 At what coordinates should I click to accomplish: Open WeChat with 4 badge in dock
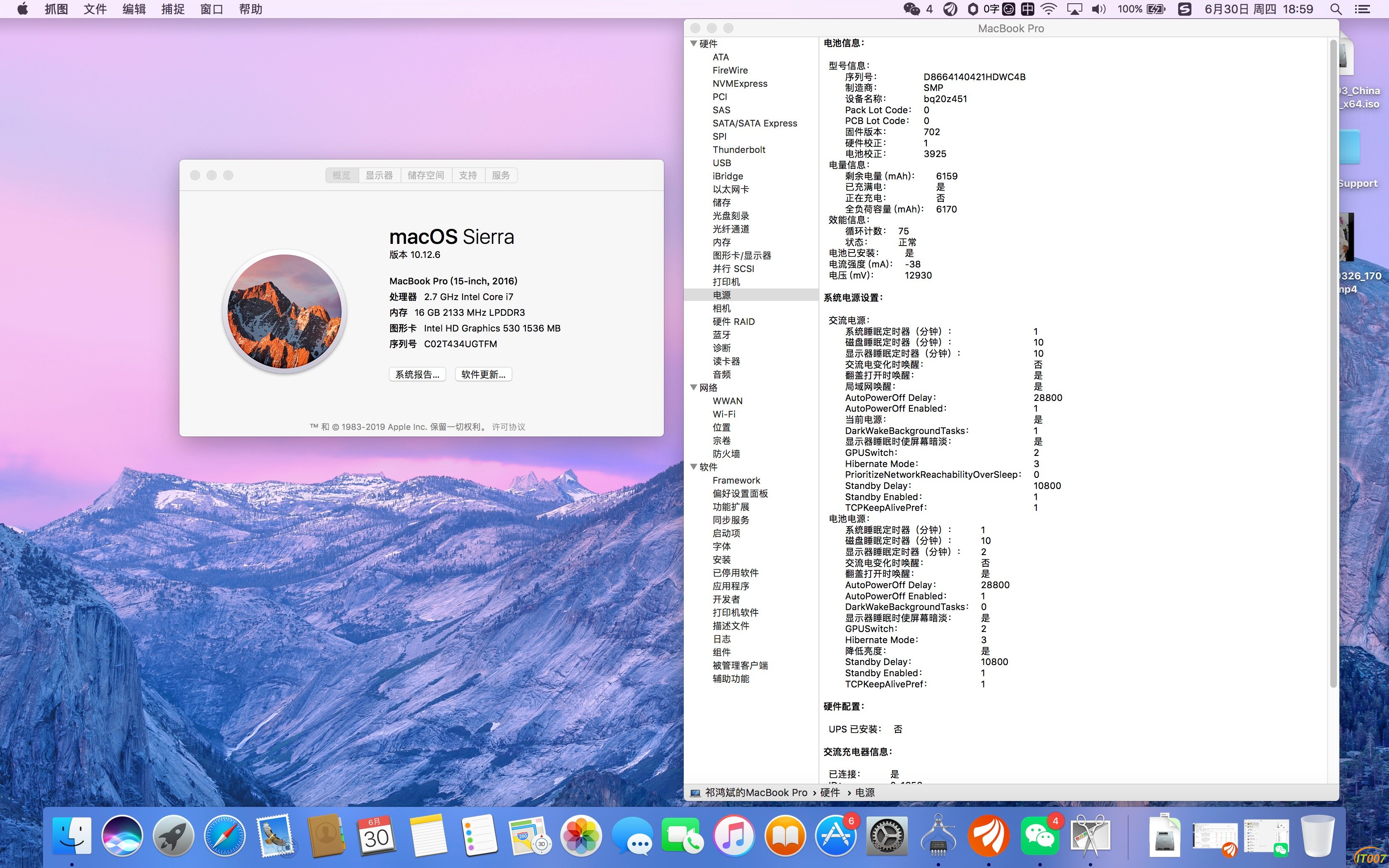1040,835
